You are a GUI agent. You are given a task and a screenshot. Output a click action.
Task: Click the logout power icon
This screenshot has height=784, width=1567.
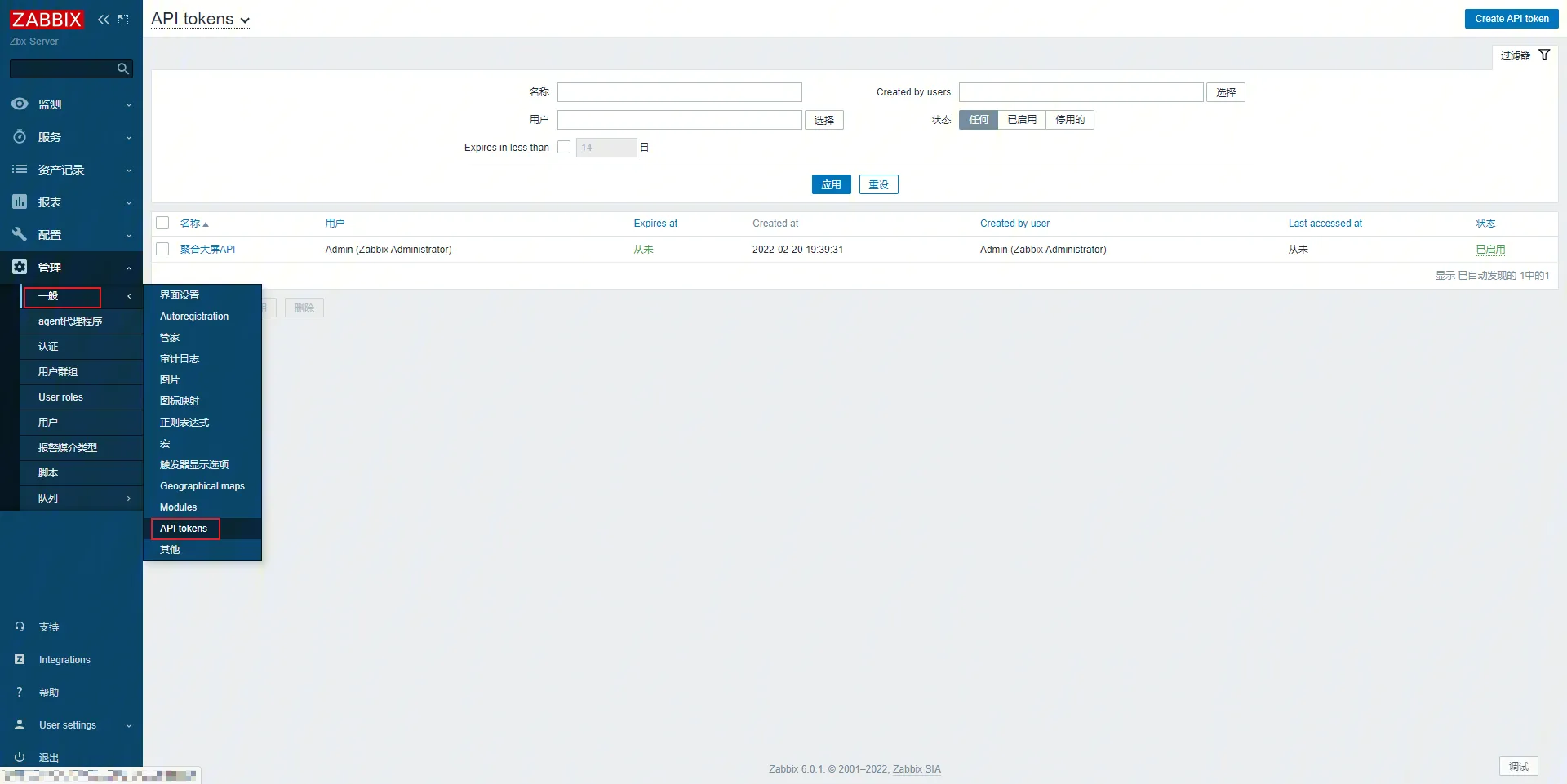[20, 757]
